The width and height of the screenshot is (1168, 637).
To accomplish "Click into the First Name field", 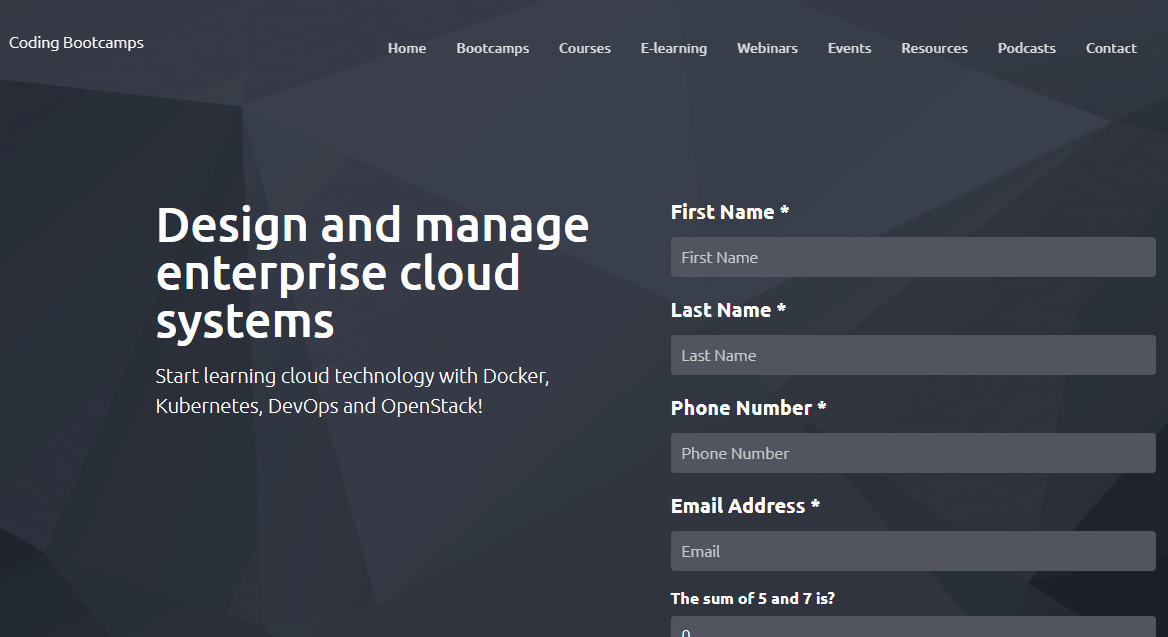I will pyautogui.click(x=912, y=257).
